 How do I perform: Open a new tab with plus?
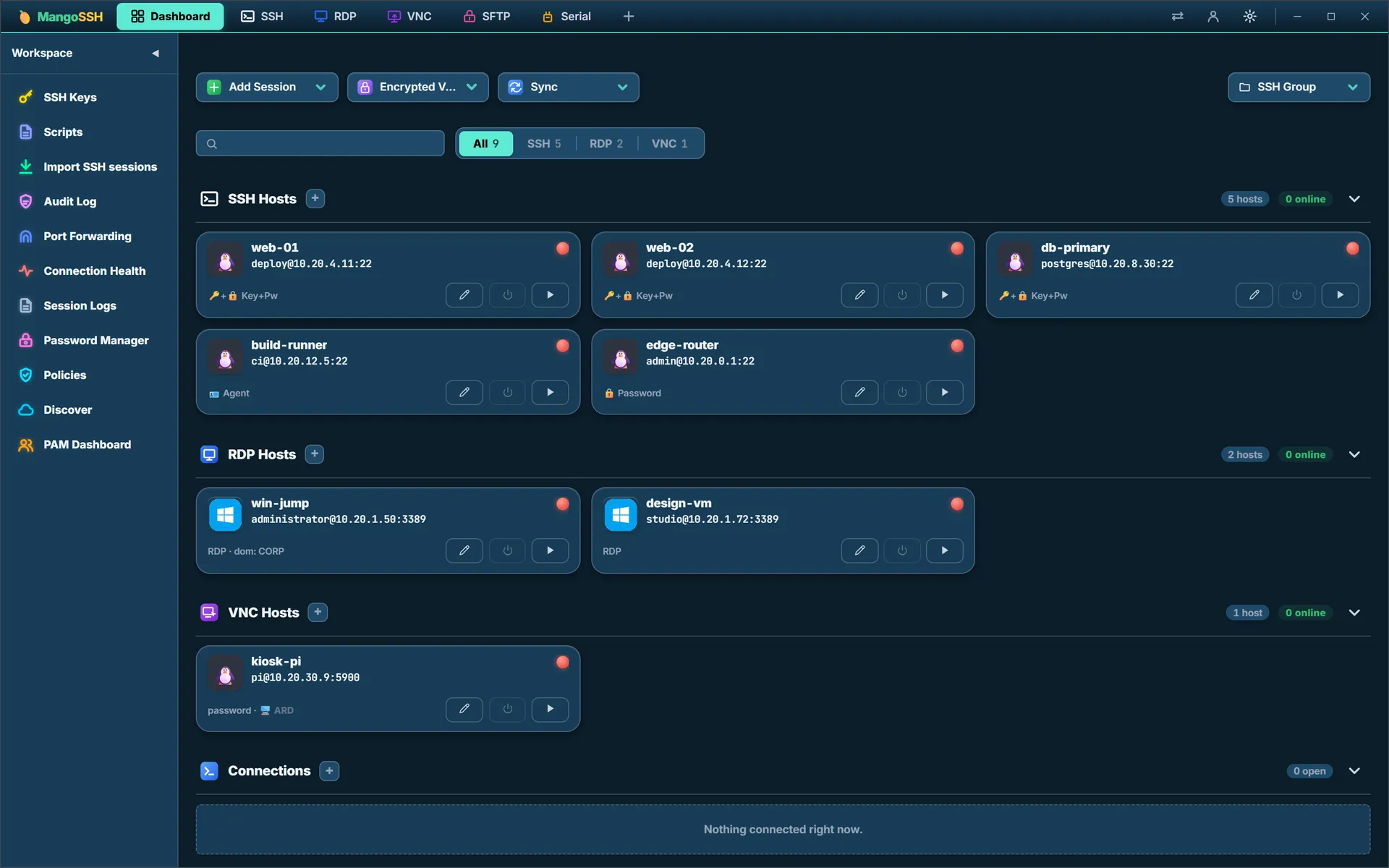(x=628, y=16)
